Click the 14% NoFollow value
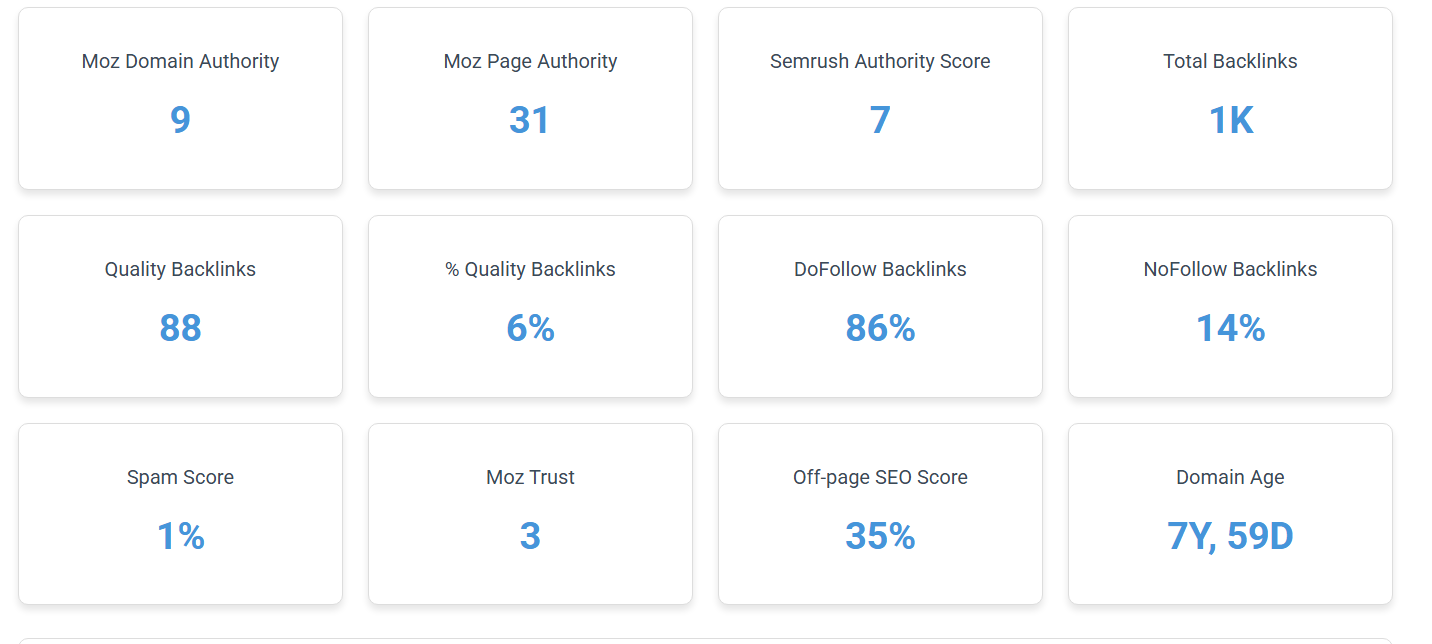Image resolution: width=1432 pixels, height=644 pixels. (1230, 328)
